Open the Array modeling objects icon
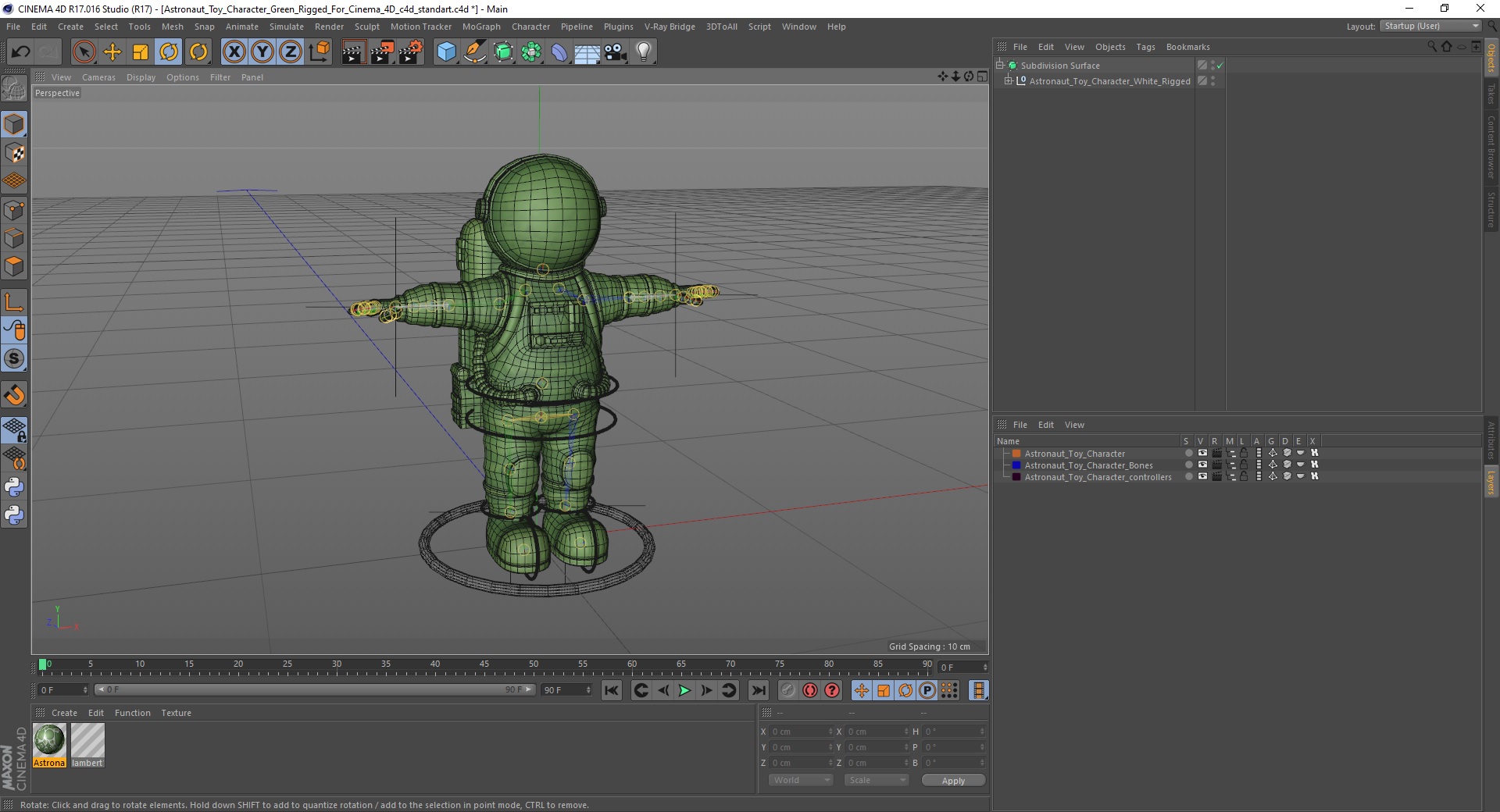Image resolution: width=1500 pixels, height=812 pixels. (x=531, y=52)
